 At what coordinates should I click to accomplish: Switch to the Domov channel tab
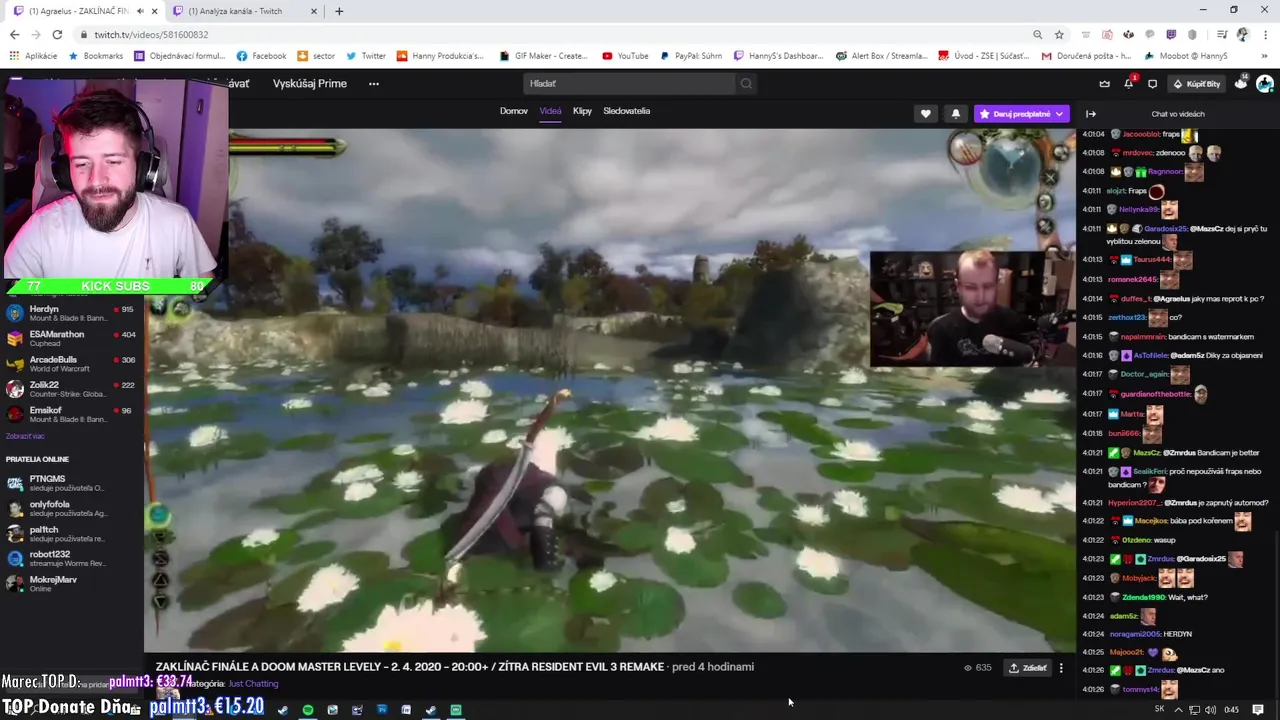(x=513, y=111)
